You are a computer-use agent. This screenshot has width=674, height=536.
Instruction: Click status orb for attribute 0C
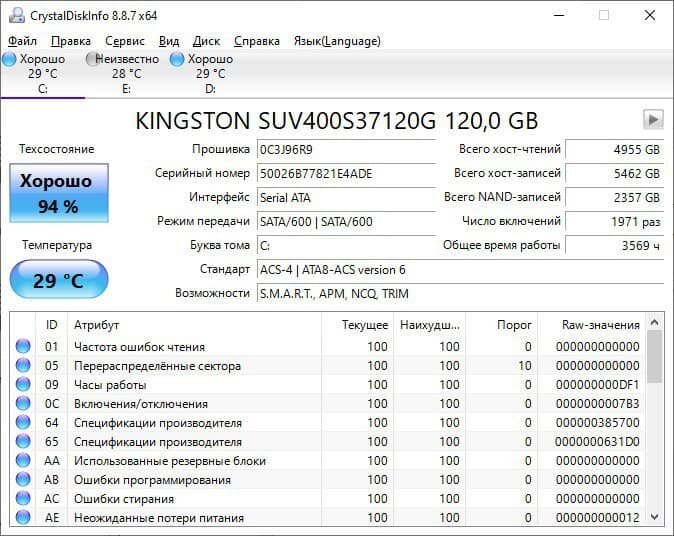tap(23, 403)
